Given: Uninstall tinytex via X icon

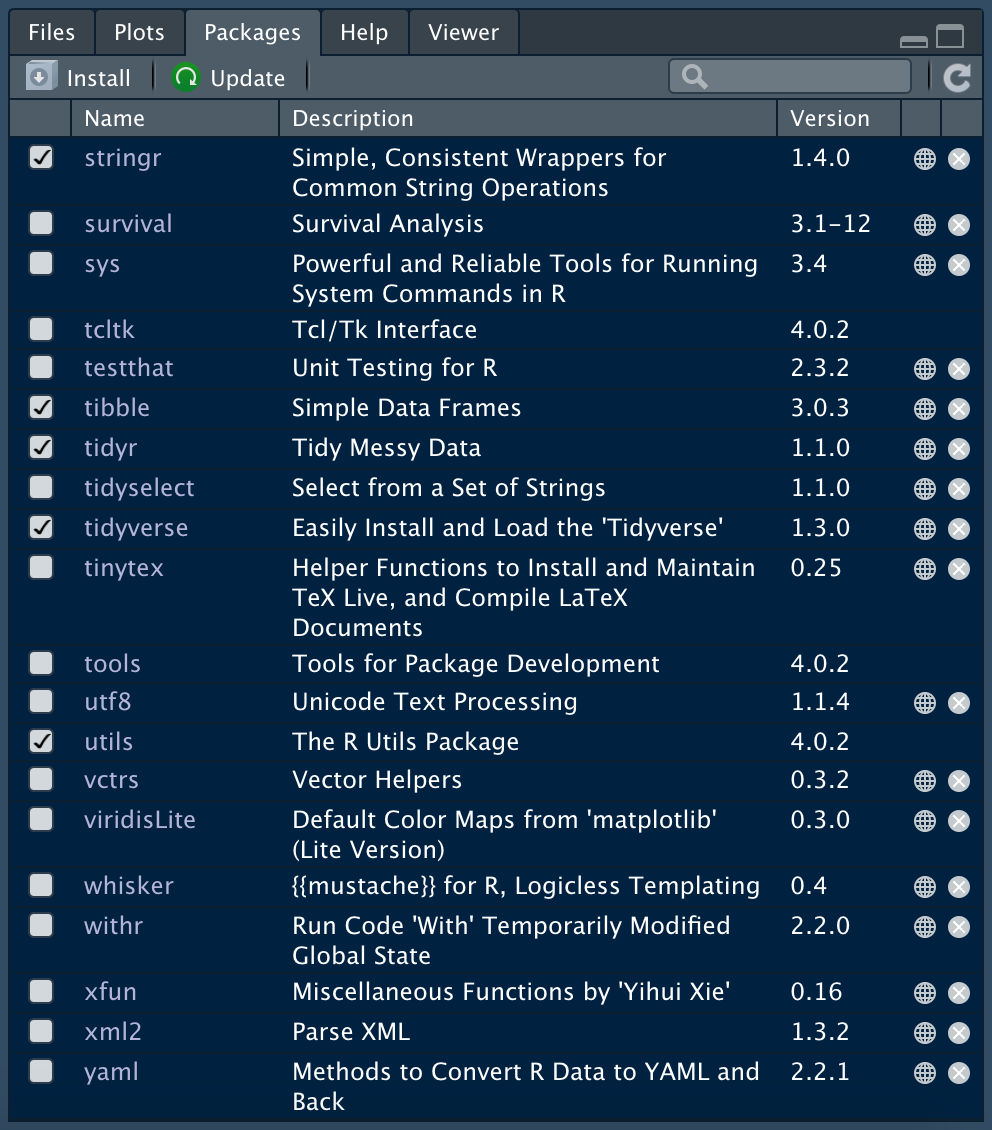Looking at the screenshot, I should click(959, 569).
